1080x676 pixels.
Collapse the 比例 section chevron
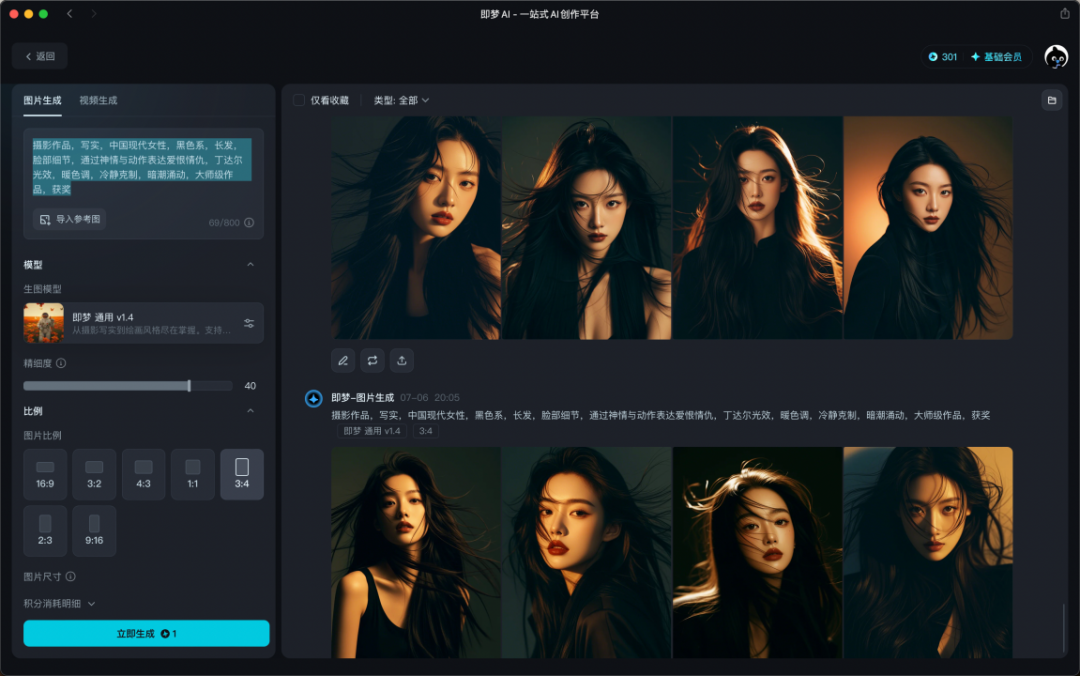[x=251, y=411]
